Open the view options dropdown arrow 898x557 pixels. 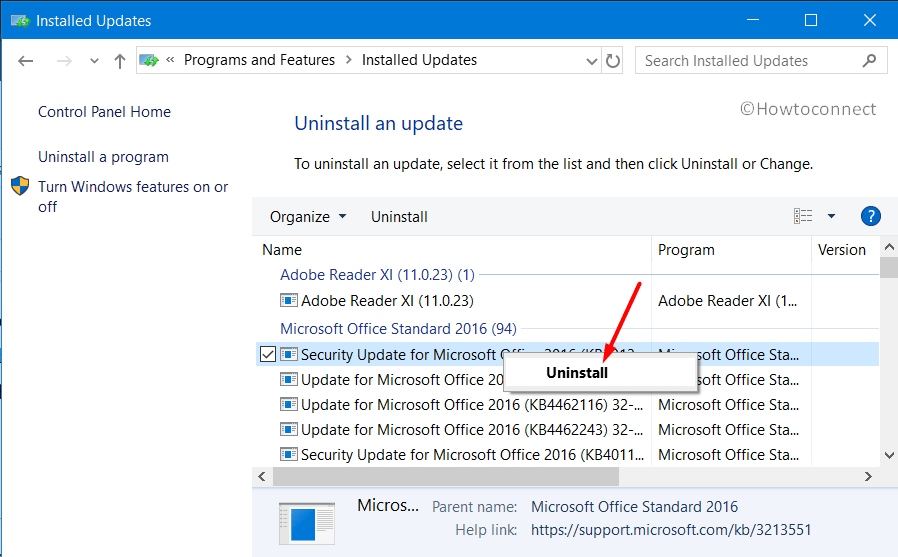[x=831, y=216]
